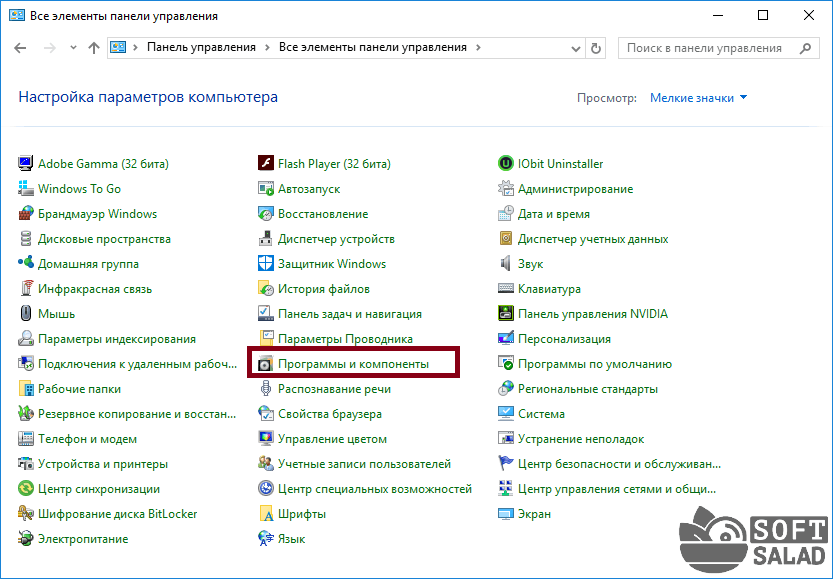833x579 pixels.
Task: Open the Шифрование диска BitLocker icon
Action: point(26,514)
